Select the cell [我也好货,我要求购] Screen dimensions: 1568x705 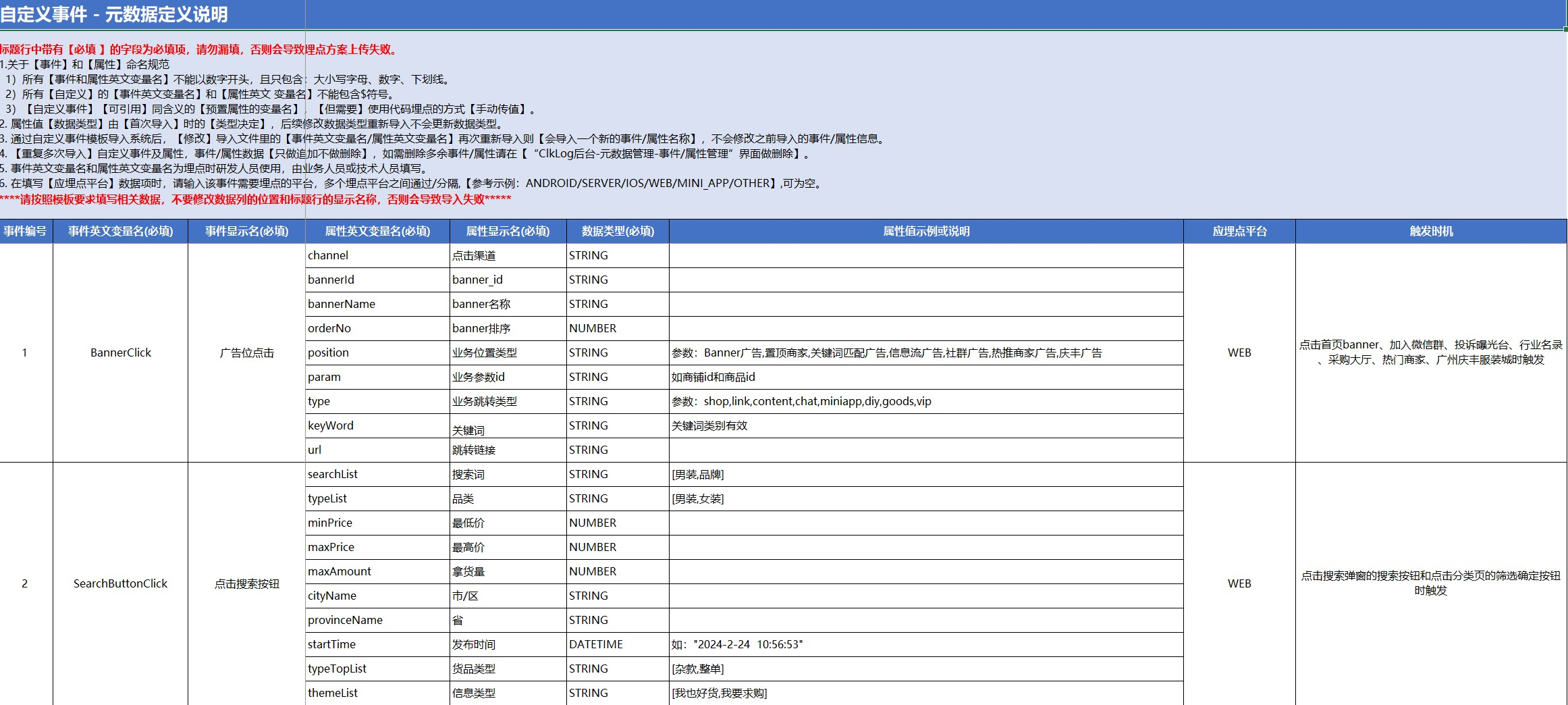pos(926,693)
